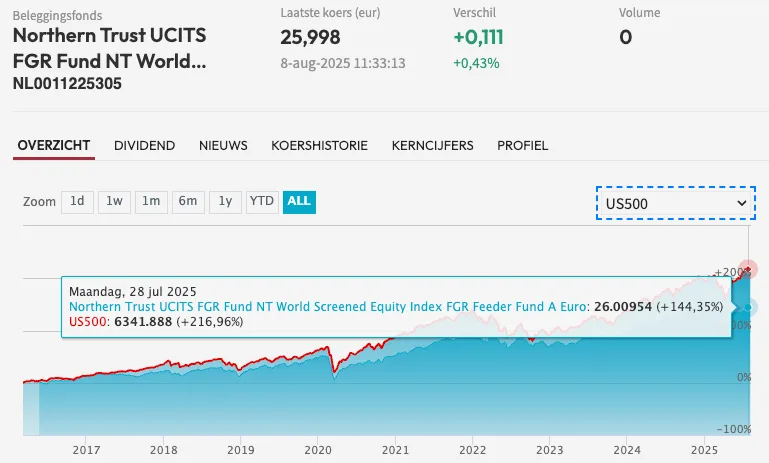This screenshot has height=463, width=769.
Task: Set chart zoom to 6m
Action: (188, 202)
